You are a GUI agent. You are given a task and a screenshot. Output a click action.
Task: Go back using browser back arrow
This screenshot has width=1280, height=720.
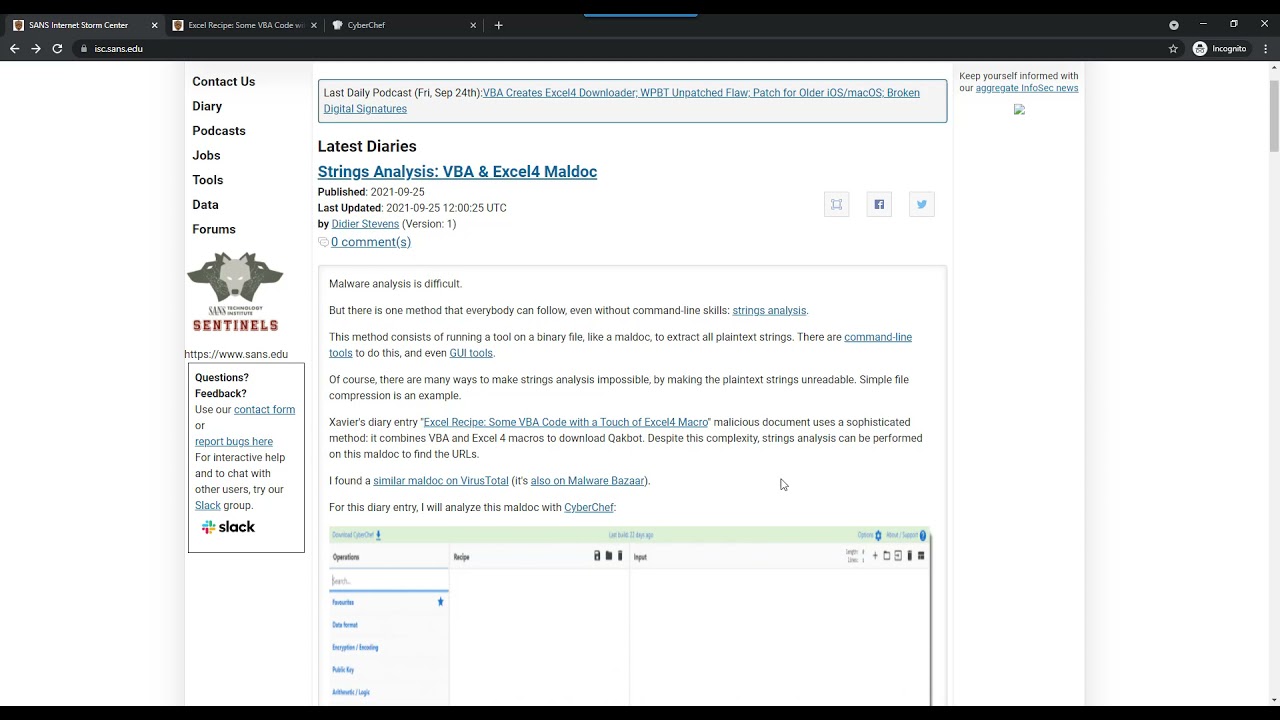[14, 48]
